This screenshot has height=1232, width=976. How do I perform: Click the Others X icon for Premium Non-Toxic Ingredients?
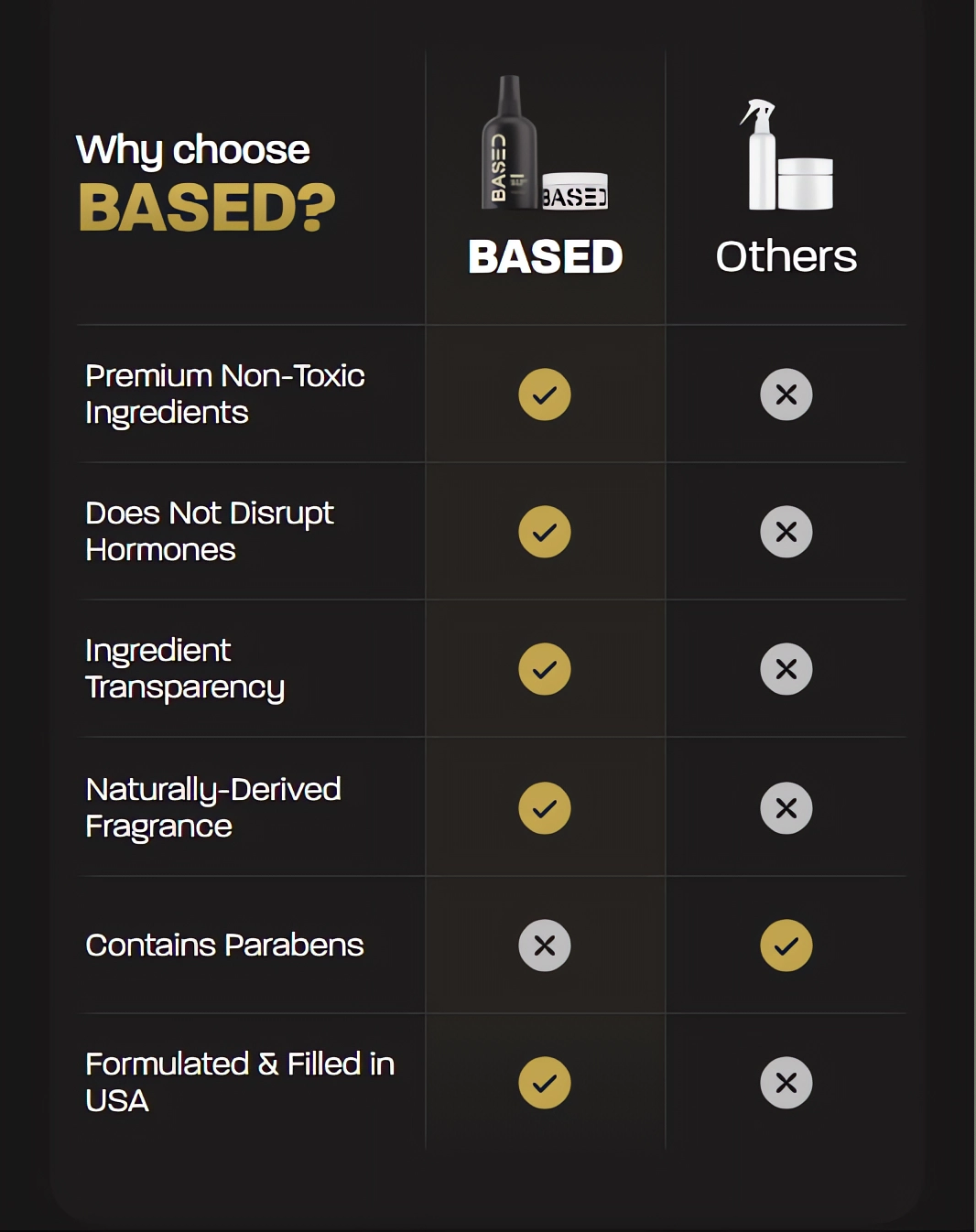pyautogui.click(x=786, y=394)
